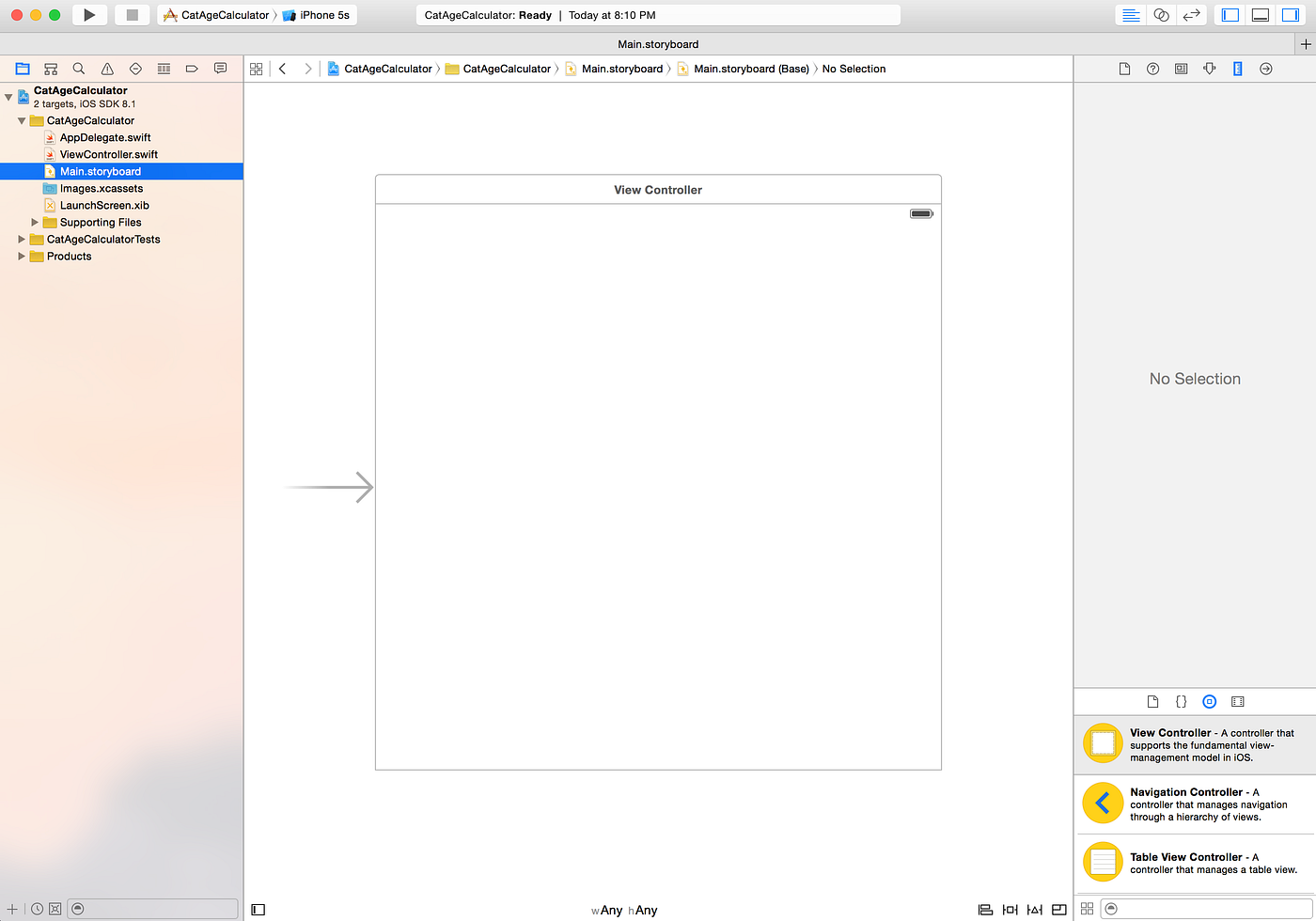1316x921 pixels.
Task: Switch to the Quick Help inspector
Action: tap(1152, 69)
